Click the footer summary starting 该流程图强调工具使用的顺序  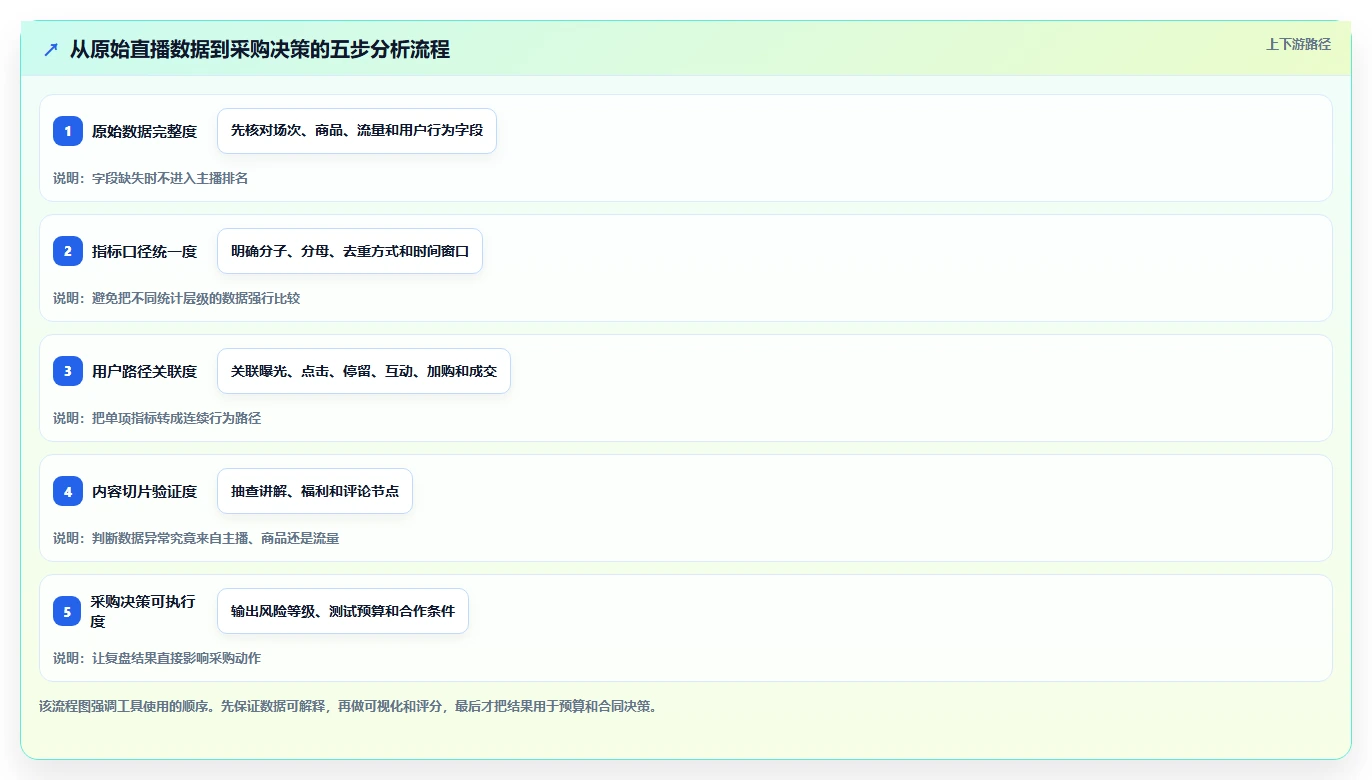pyautogui.click(x=348, y=706)
